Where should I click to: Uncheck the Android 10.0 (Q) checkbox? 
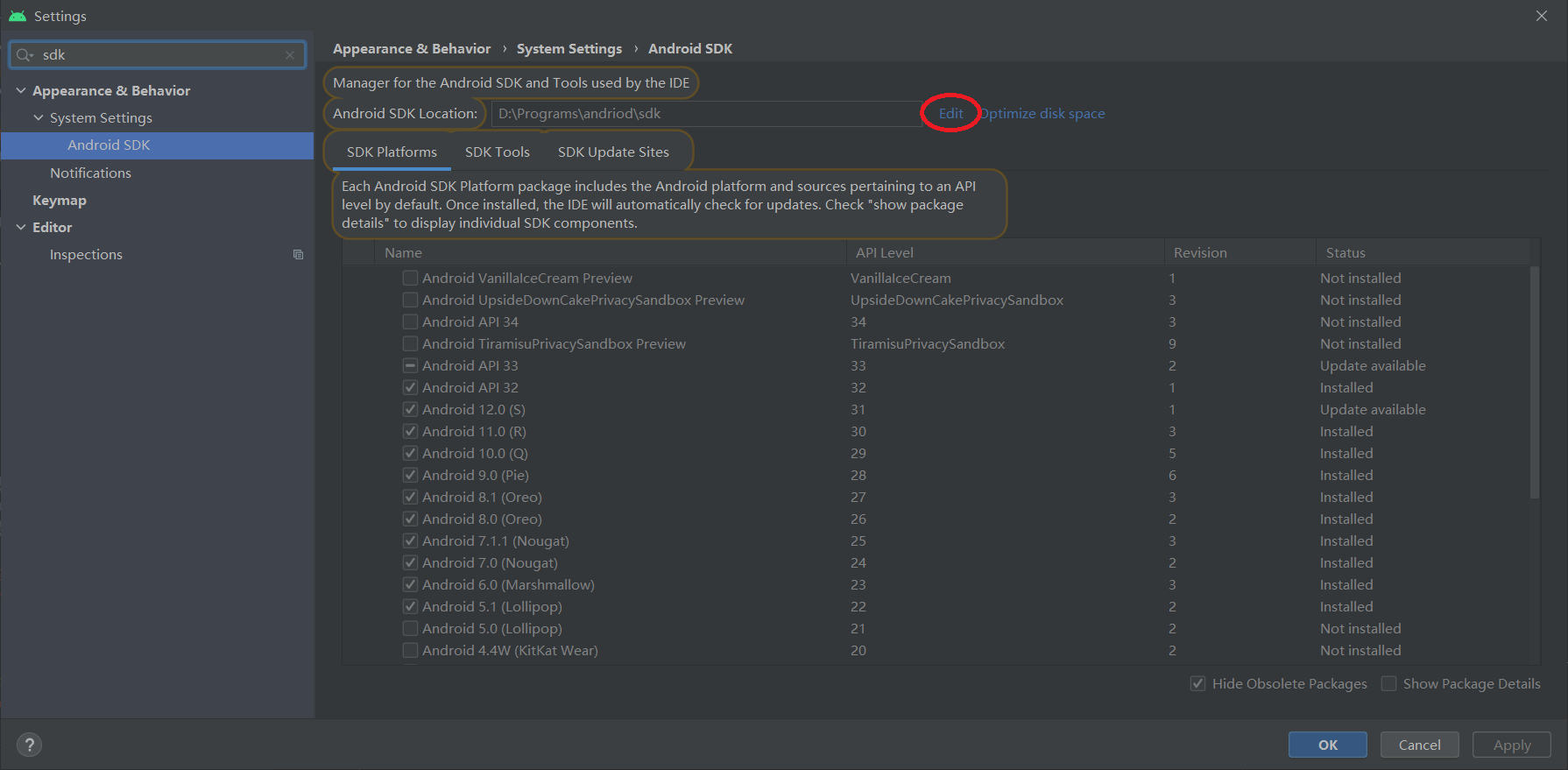410,453
